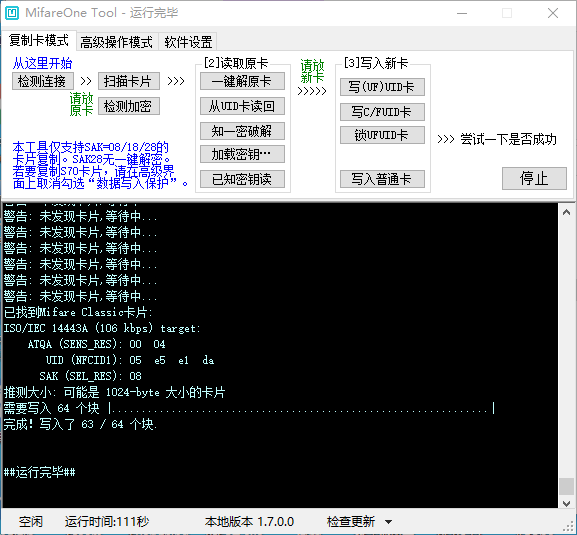
Task: Switch to the 高级操作模式 tab
Action: point(116,42)
